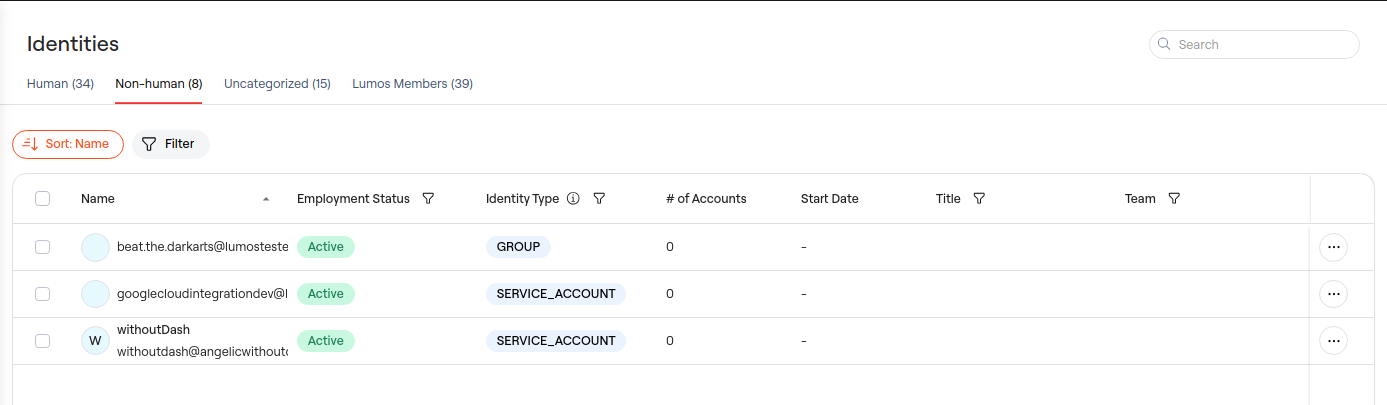1387x405 pixels.
Task: Check the withoutDash row checkbox
Action: point(42,341)
